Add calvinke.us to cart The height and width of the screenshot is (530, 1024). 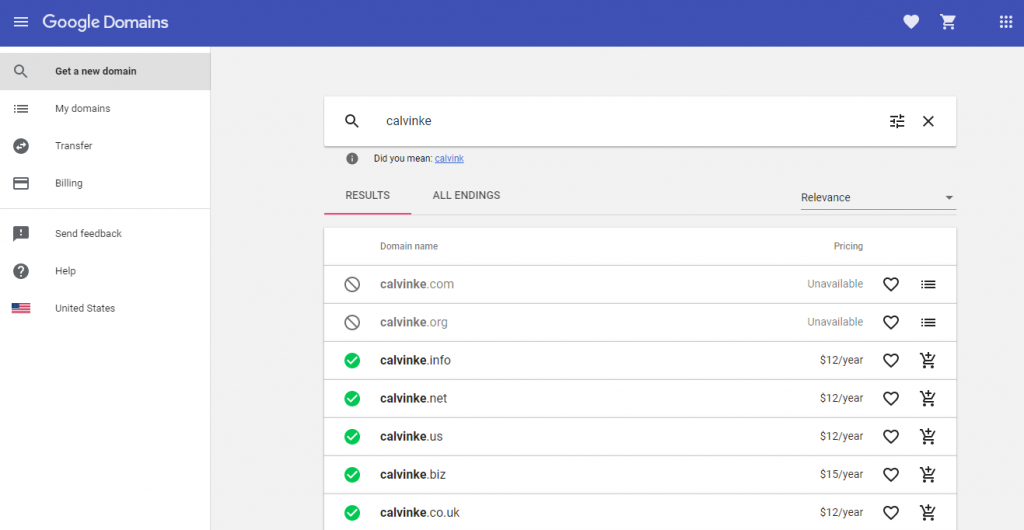tap(928, 436)
